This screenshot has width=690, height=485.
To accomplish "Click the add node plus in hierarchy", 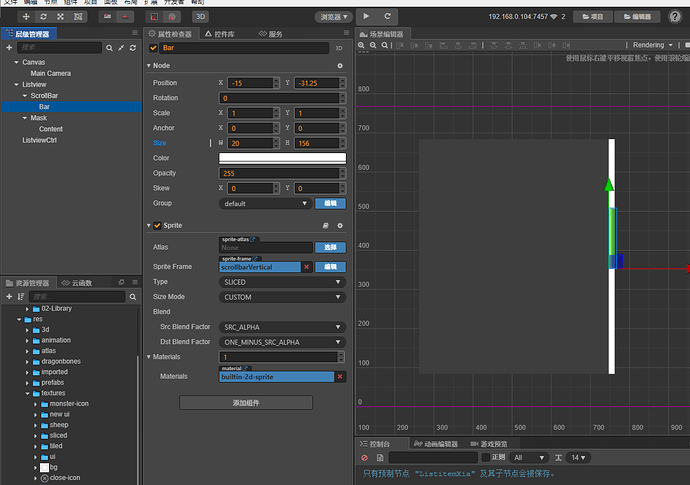I will pyautogui.click(x=9, y=47).
